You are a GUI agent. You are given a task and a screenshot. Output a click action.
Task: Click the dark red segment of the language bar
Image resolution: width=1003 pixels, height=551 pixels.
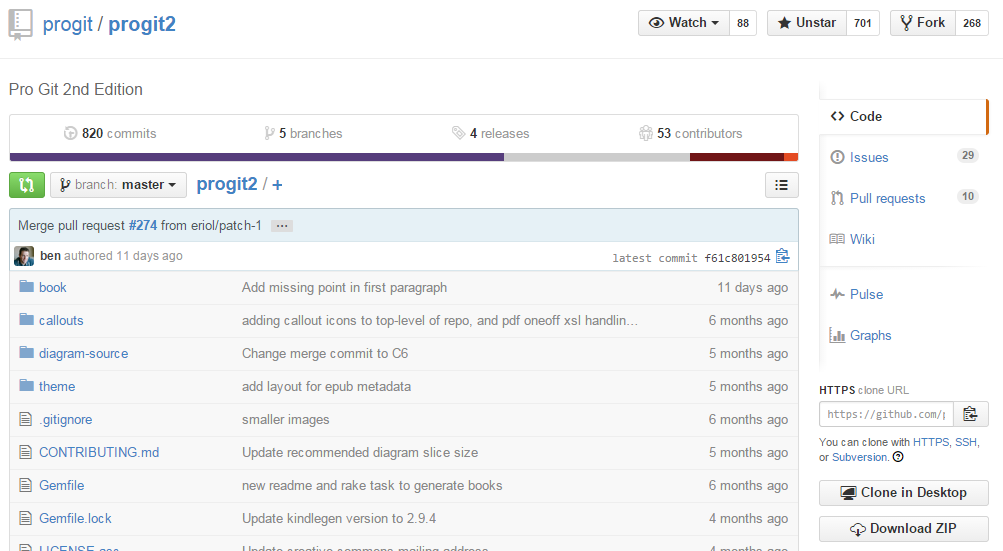[x=737, y=157]
